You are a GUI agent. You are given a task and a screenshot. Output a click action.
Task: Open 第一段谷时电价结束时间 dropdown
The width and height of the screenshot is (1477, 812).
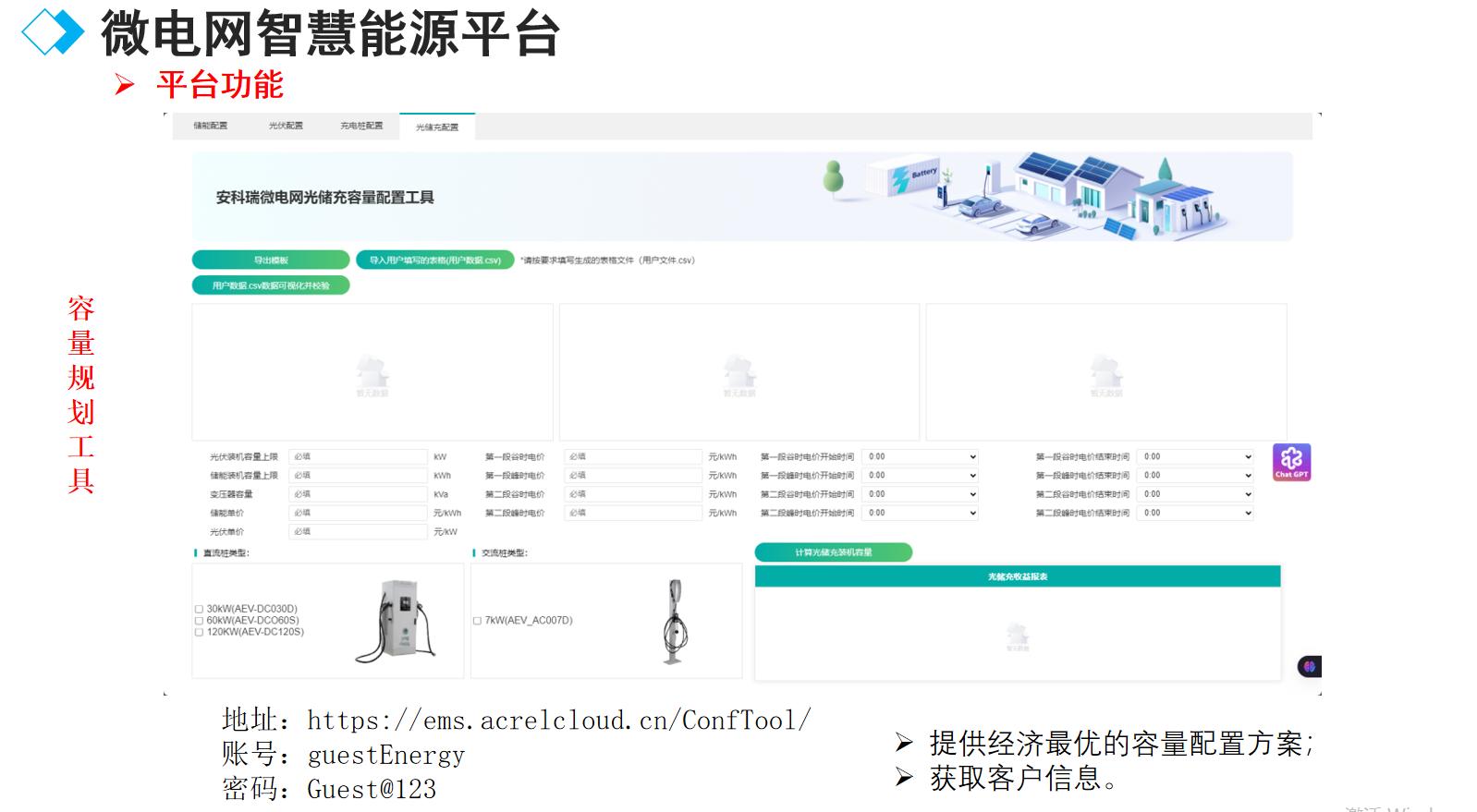1195,456
